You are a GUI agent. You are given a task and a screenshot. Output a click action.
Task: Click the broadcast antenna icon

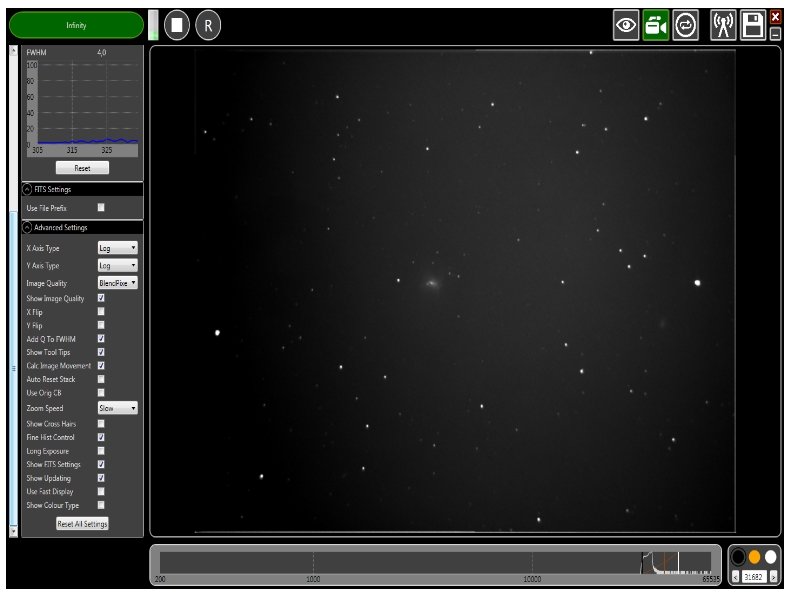[x=723, y=25]
